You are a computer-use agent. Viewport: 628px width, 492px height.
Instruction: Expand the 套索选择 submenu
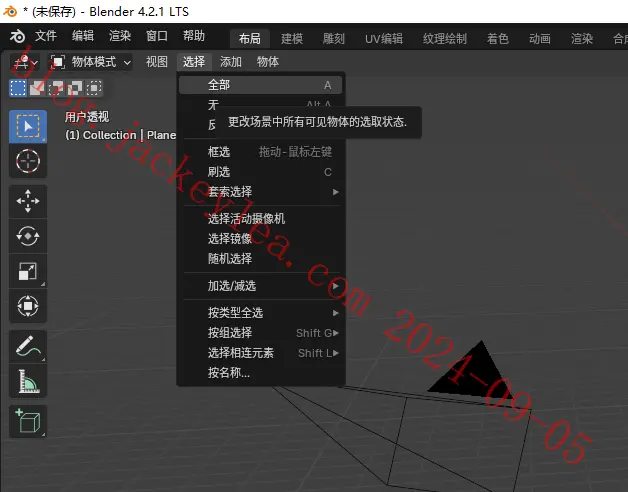coord(260,192)
